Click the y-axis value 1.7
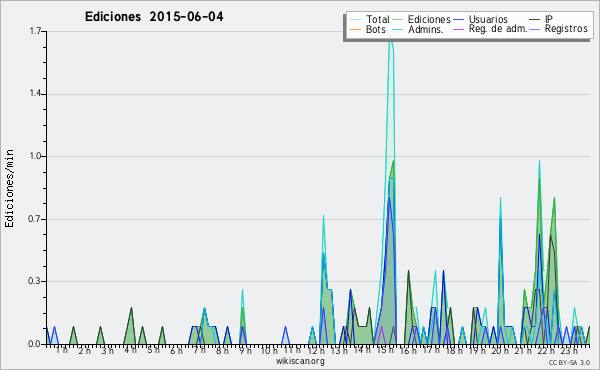Viewport: 600px width, 370px height. (35, 31)
